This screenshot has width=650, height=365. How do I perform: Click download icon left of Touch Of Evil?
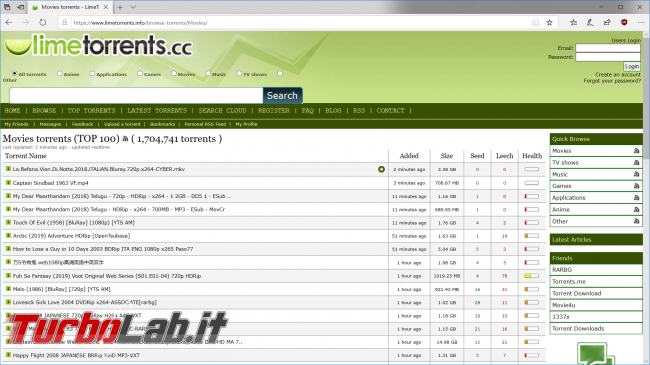click(x=8, y=222)
